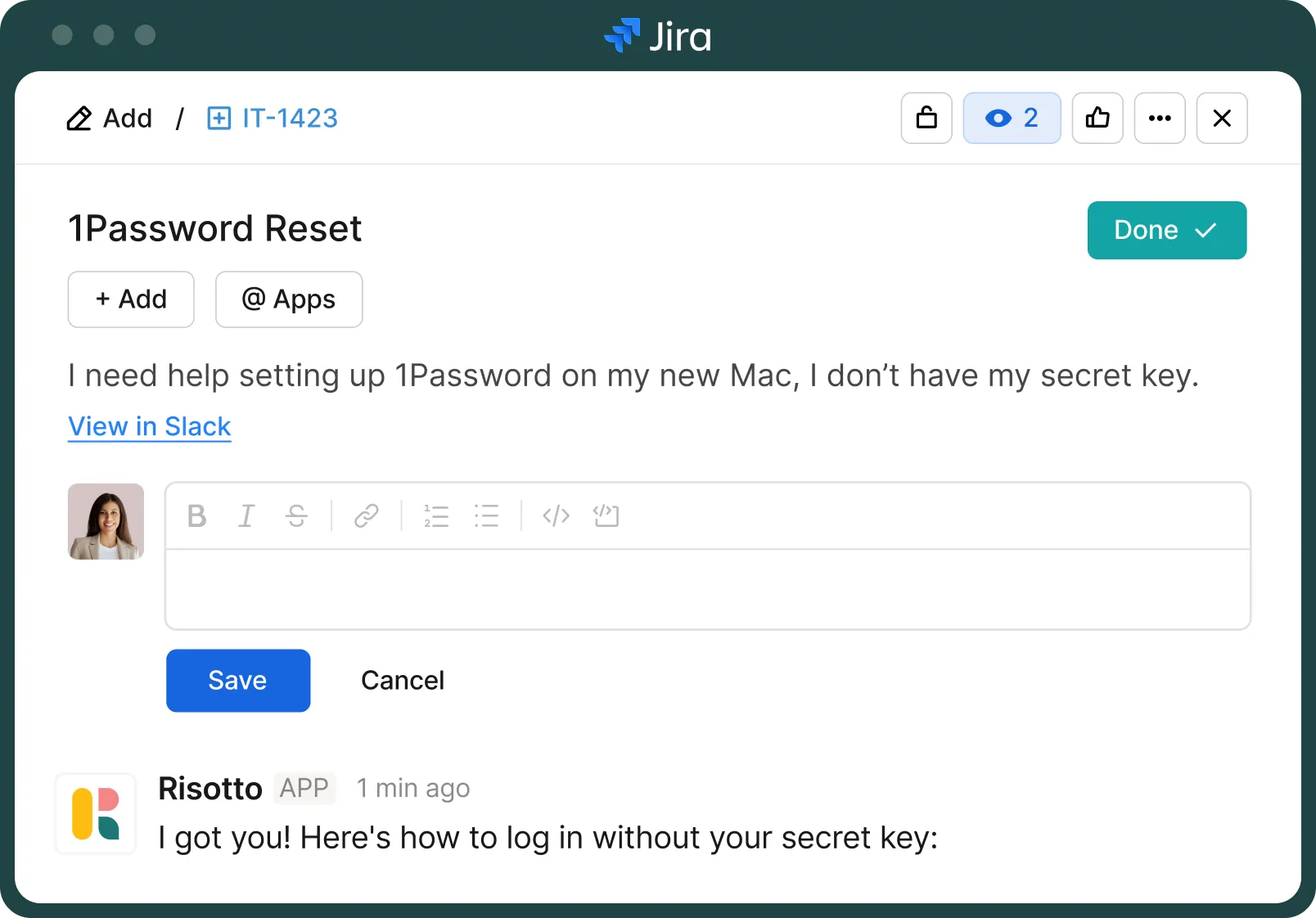Insert a link using the link icon

coord(366,516)
